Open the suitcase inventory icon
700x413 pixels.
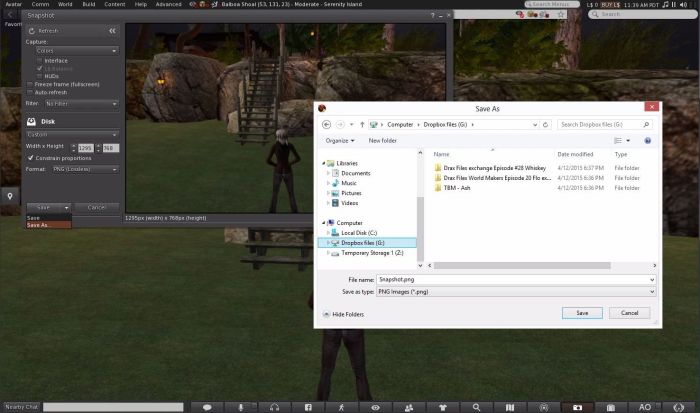611,407
